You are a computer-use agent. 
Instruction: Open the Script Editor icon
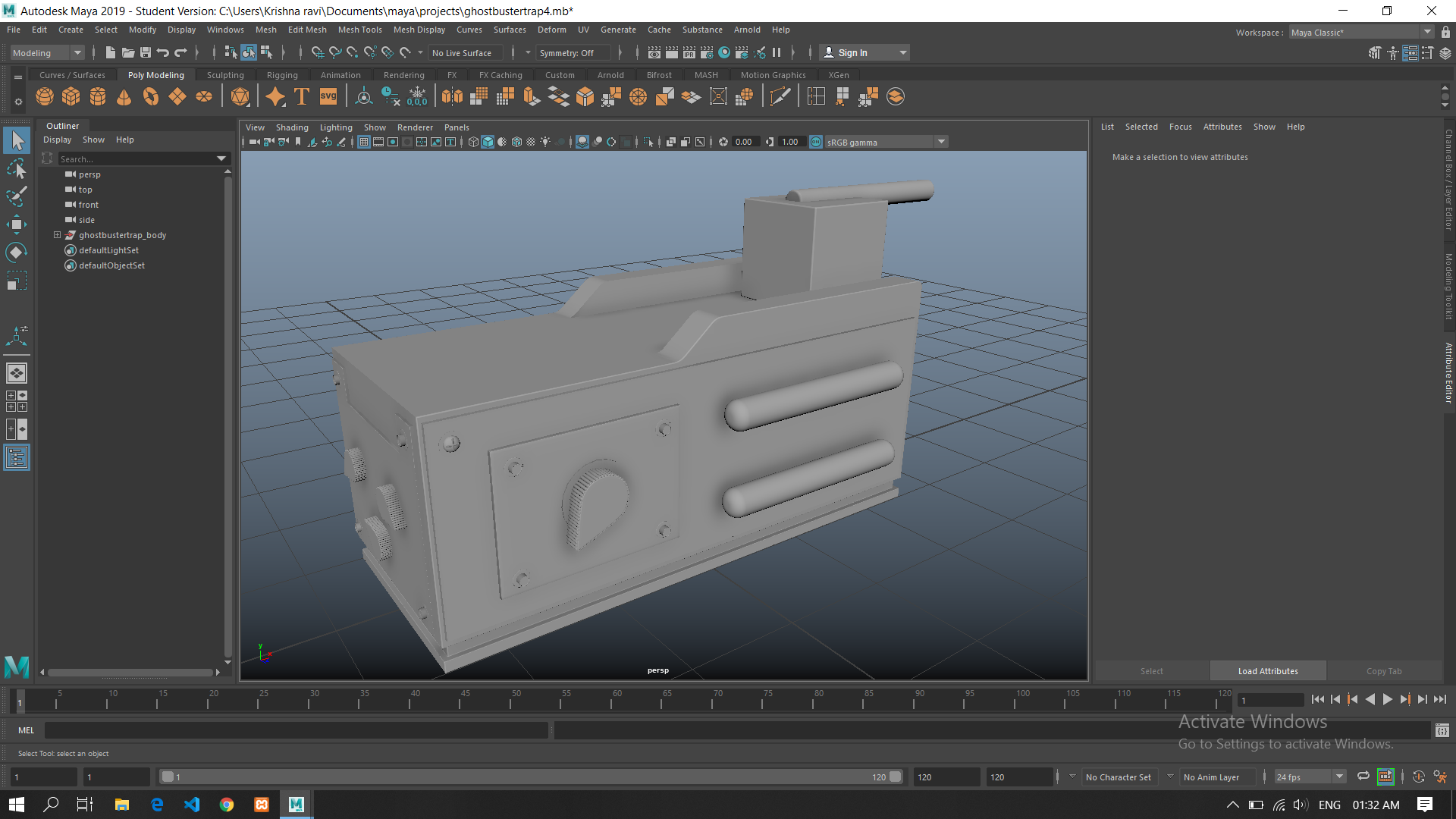pos(1442,730)
